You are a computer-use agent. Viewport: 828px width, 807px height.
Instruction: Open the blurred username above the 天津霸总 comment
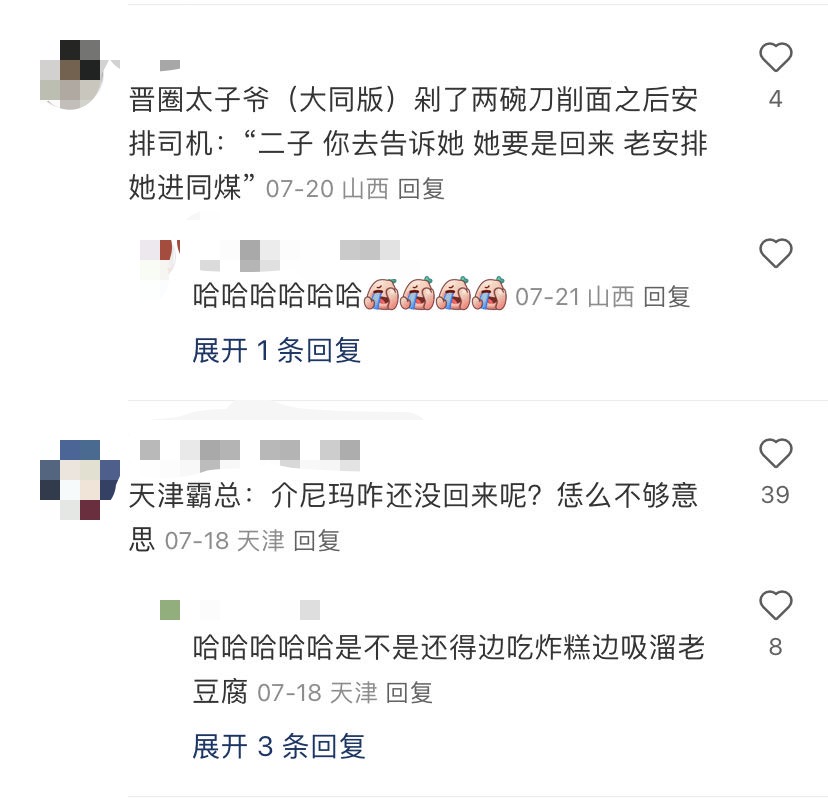pos(250,455)
